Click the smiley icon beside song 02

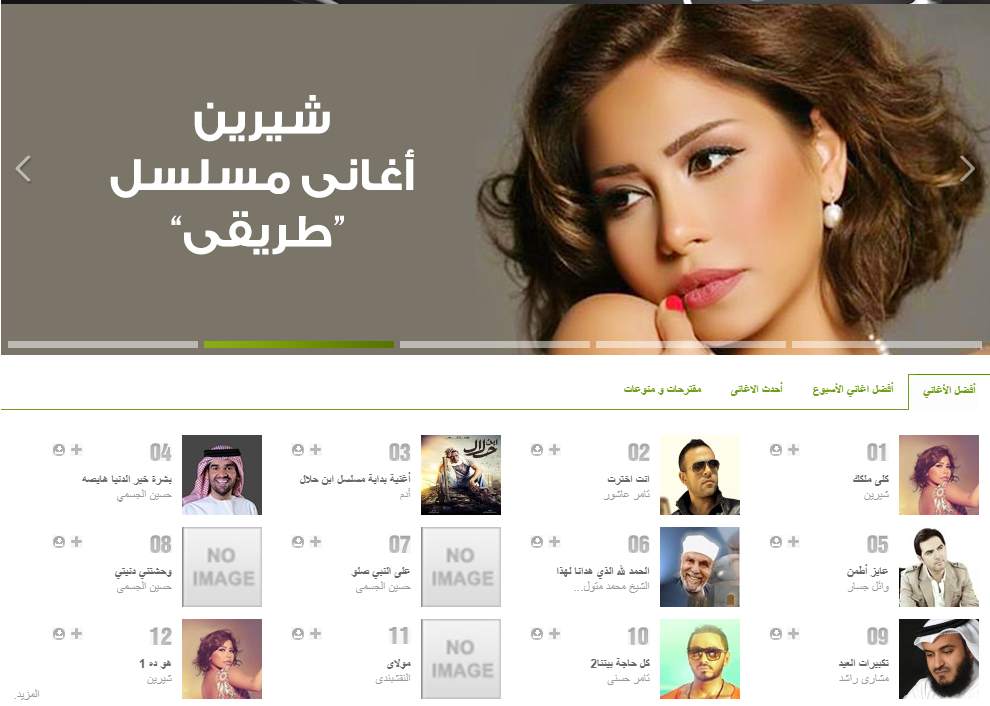537,450
